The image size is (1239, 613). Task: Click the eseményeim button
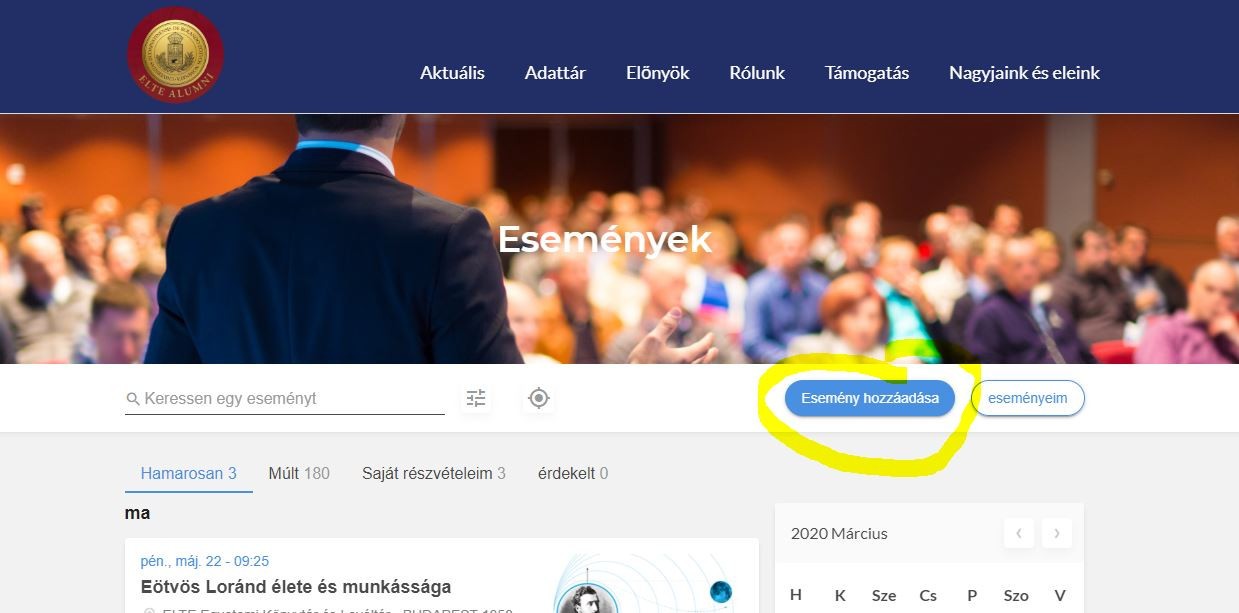[x=1028, y=398]
